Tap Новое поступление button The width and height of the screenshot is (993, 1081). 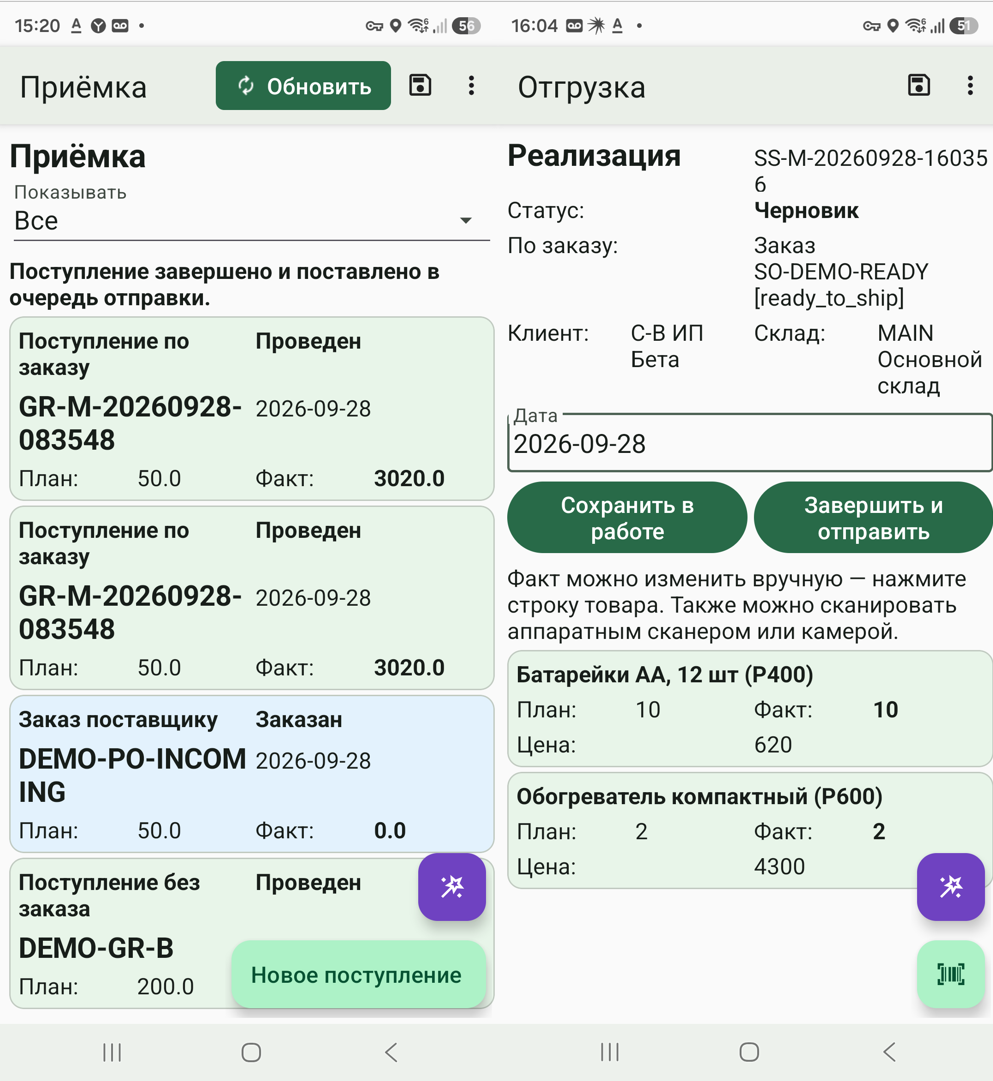pyautogui.click(x=359, y=975)
